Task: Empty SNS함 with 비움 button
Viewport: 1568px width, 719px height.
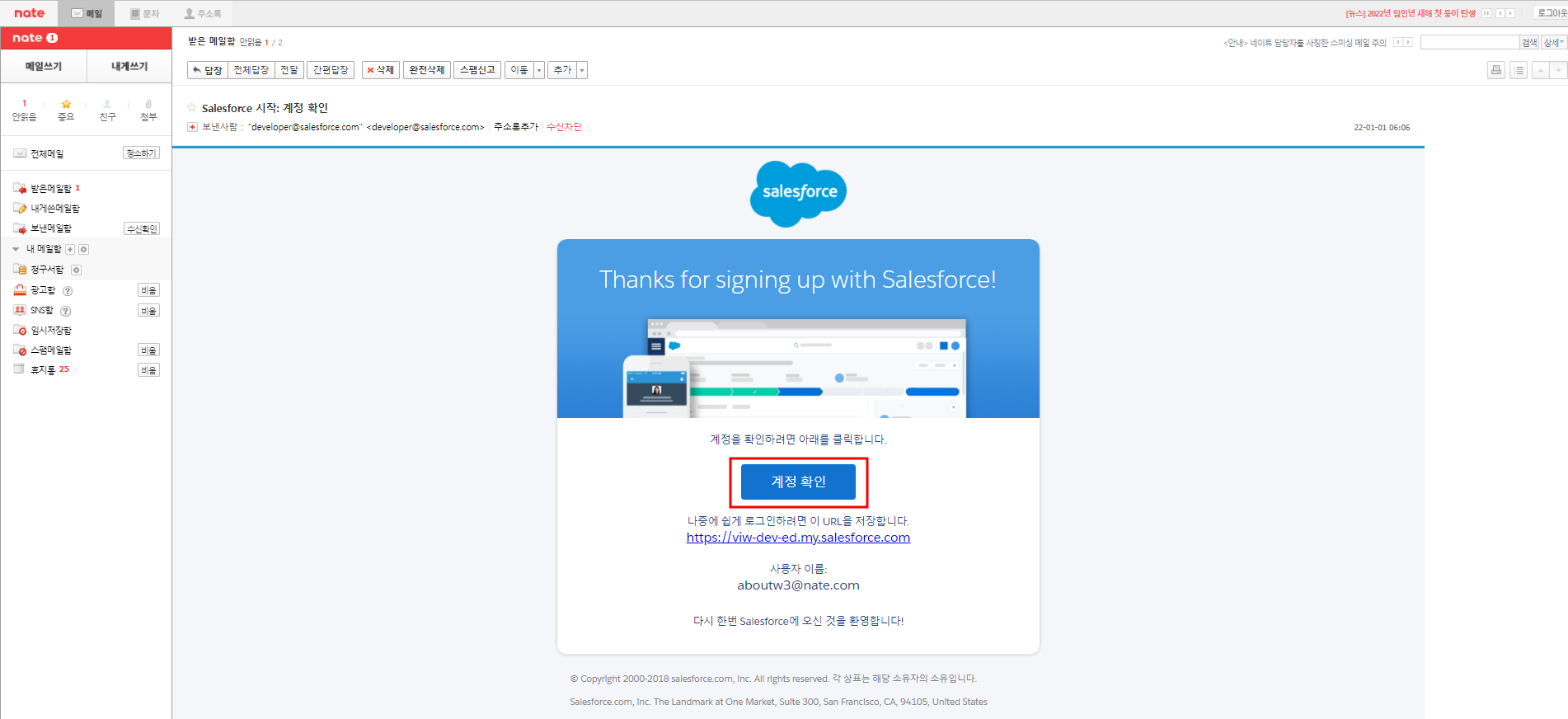Action: [148, 311]
